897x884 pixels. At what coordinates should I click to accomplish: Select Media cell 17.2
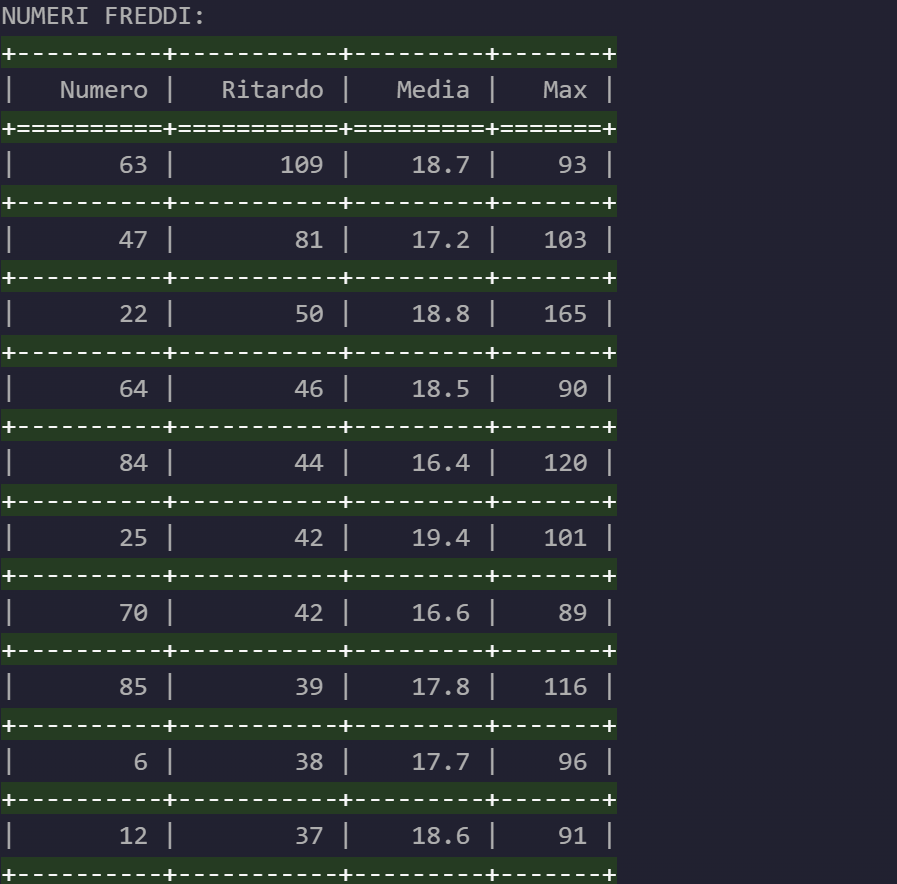point(440,240)
